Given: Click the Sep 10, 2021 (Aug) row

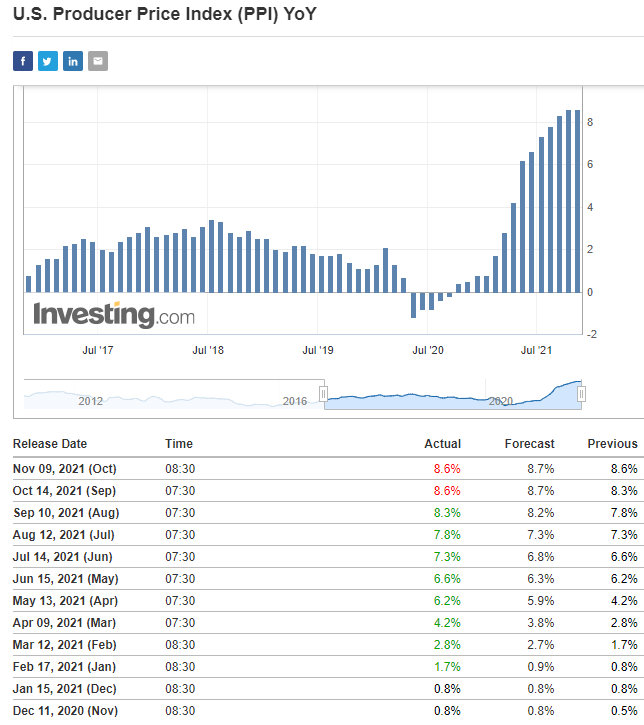Looking at the screenshot, I should 328,513.
